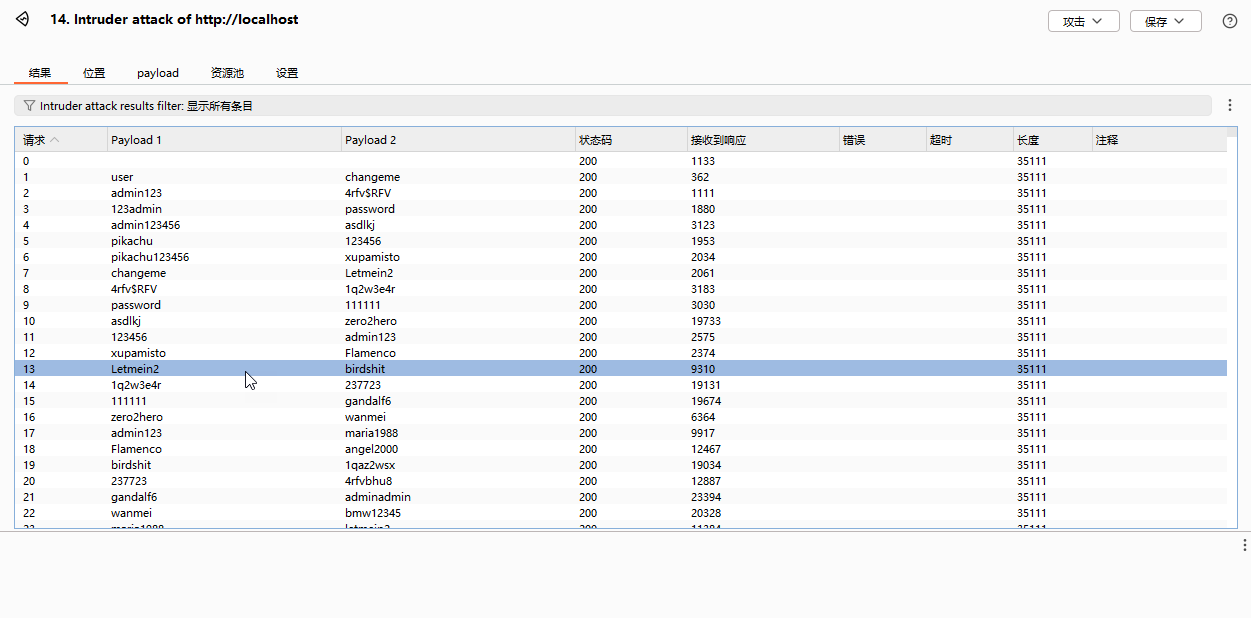Click the results table vertical scrollbar
Viewport: 1251px width, 618px height.
pos(1232,330)
